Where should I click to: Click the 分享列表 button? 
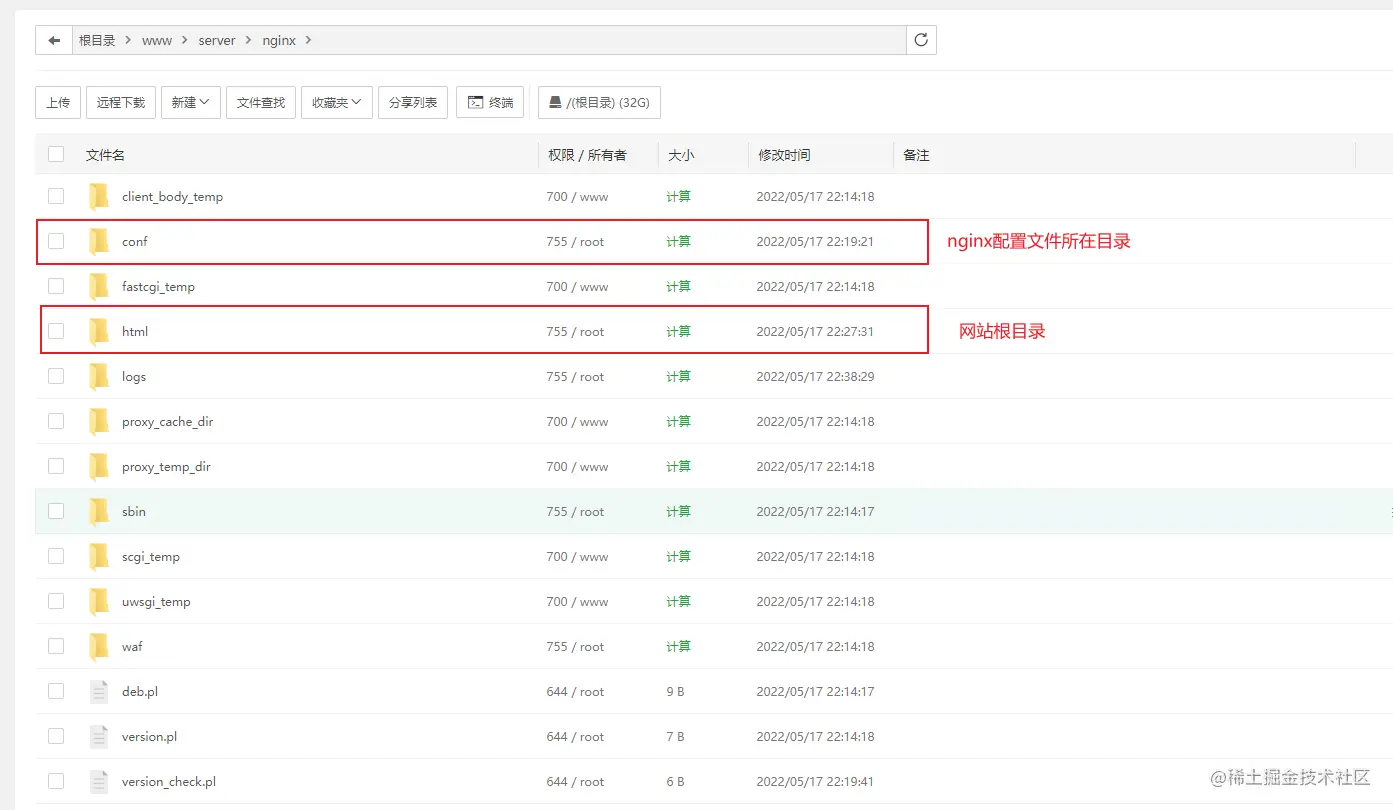(413, 102)
